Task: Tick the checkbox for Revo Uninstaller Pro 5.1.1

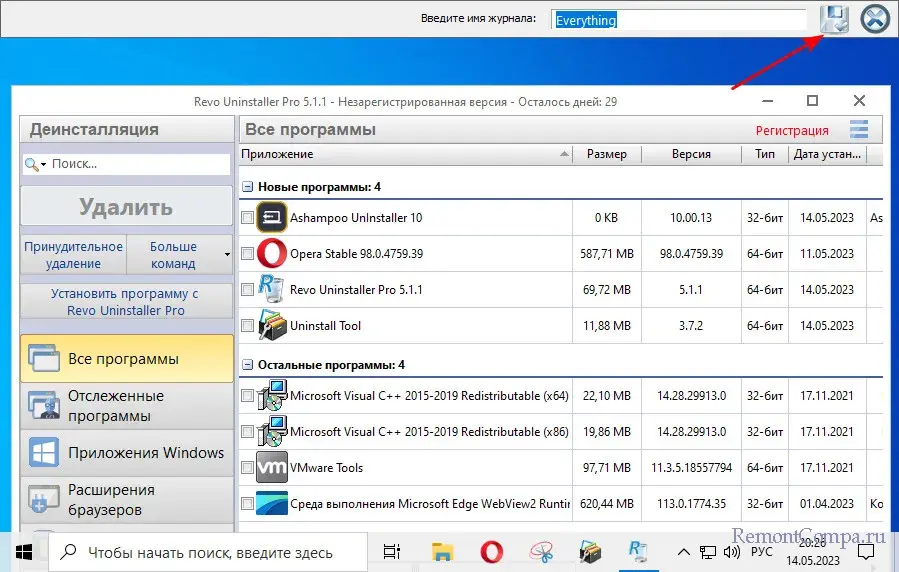Action: coord(248,290)
